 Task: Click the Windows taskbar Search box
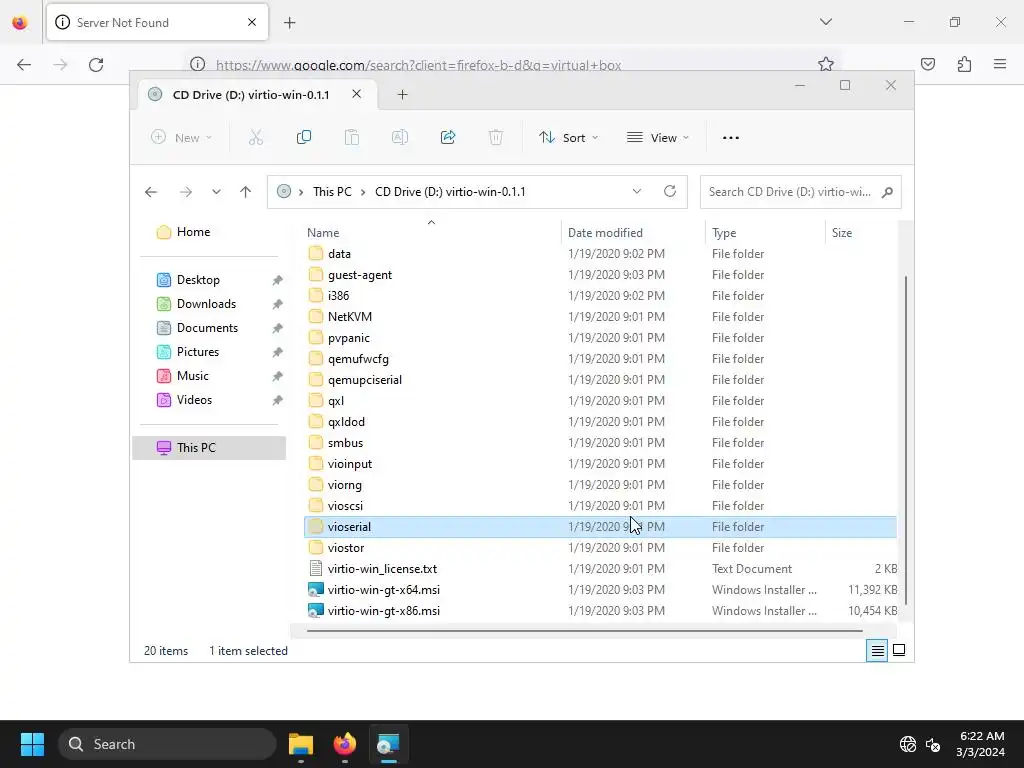click(x=168, y=744)
